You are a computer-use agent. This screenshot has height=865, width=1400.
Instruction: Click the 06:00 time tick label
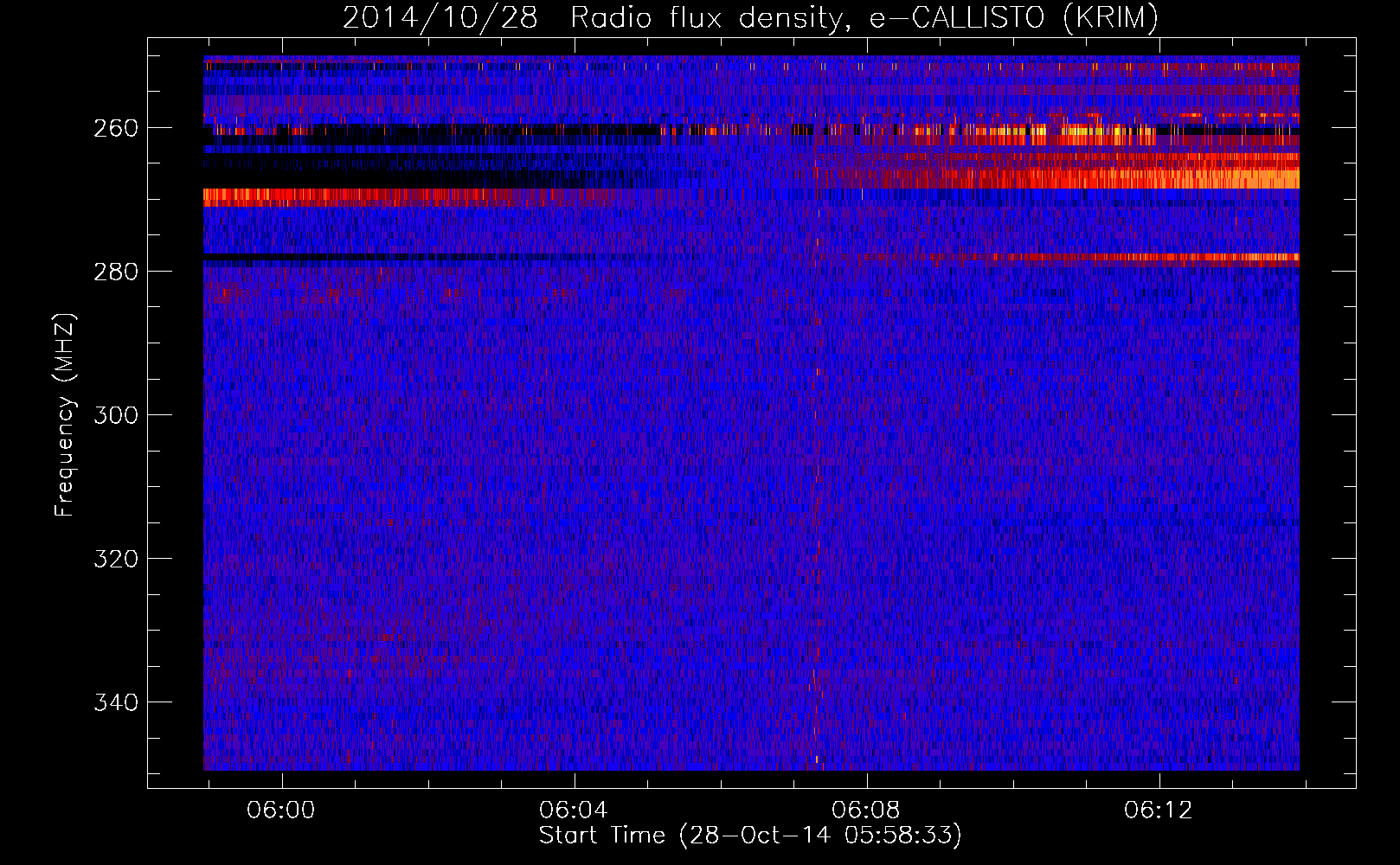pyautogui.click(x=281, y=811)
